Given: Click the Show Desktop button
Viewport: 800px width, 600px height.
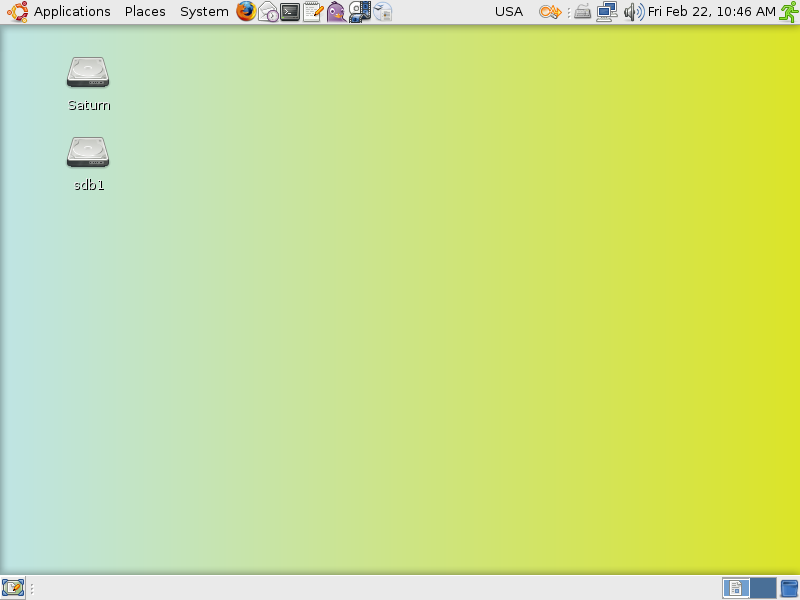Looking at the screenshot, I should coord(13,588).
